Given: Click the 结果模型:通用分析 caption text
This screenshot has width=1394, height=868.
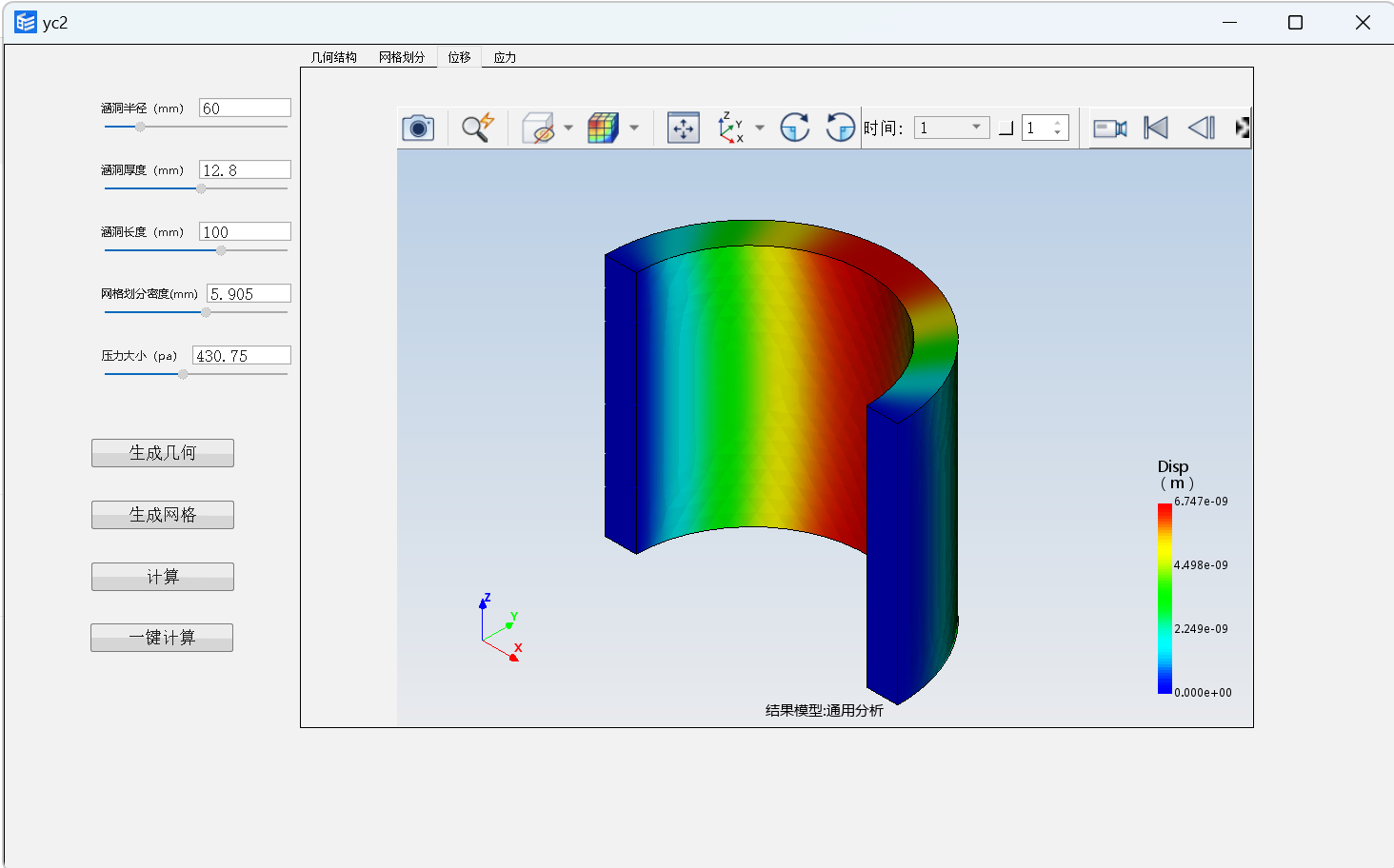Looking at the screenshot, I should click(x=825, y=710).
